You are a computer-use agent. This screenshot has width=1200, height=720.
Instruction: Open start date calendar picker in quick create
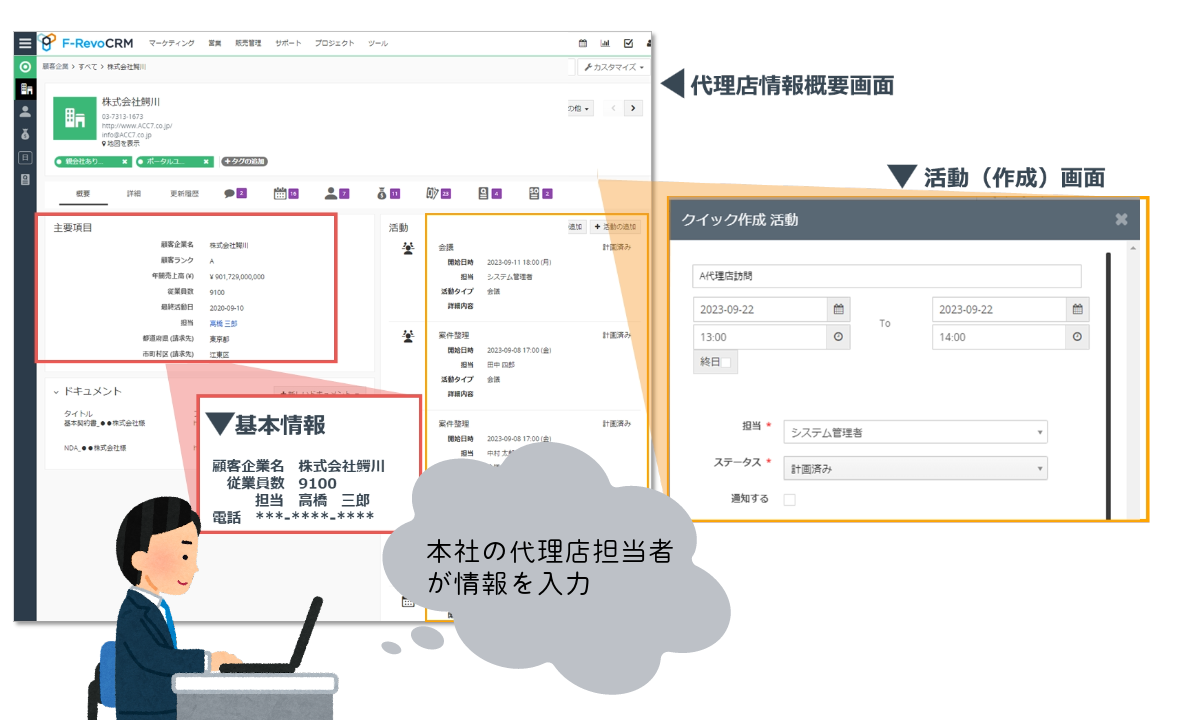tap(839, 309)
